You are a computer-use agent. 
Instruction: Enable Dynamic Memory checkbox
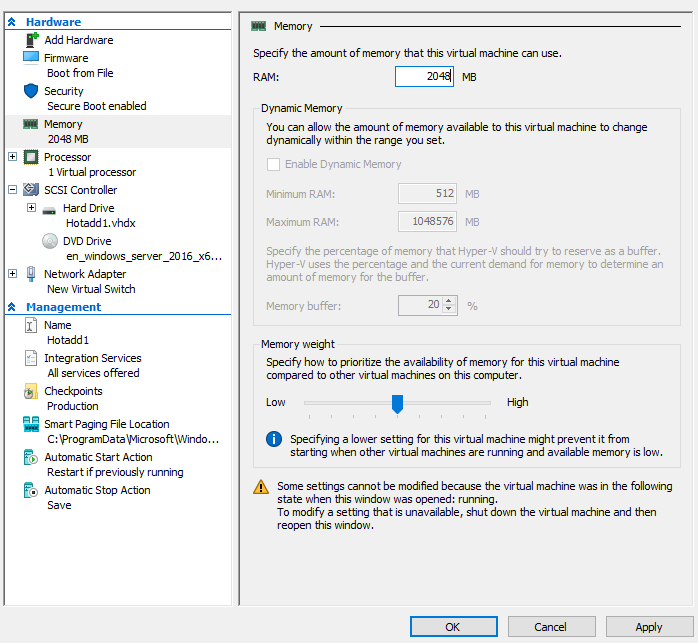pyautogui.click(x=273, y=164)
